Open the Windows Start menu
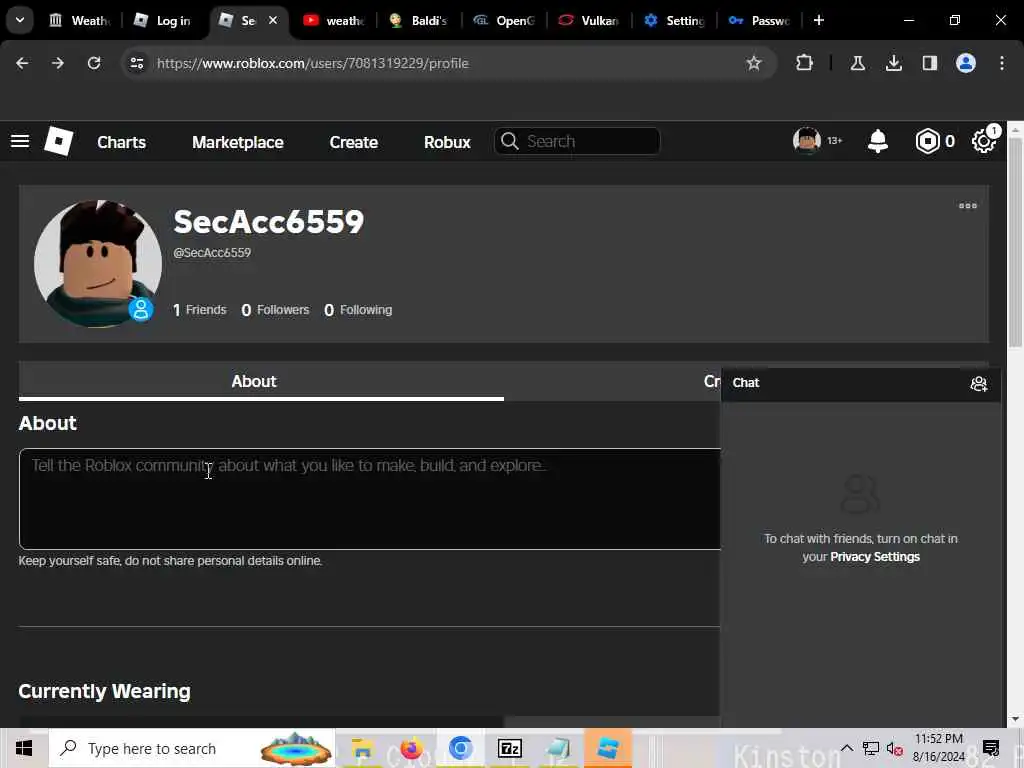 point(24,748)
